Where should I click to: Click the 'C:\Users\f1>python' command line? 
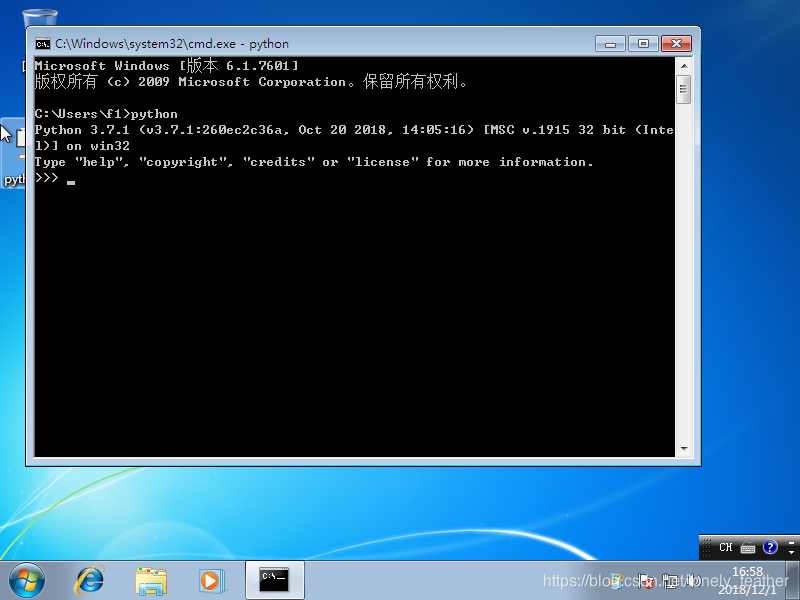pos(106,114)
